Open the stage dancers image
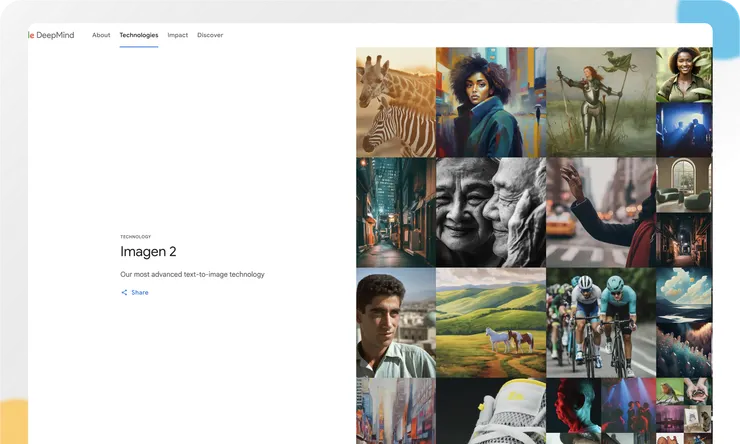 tap(628, 405)
